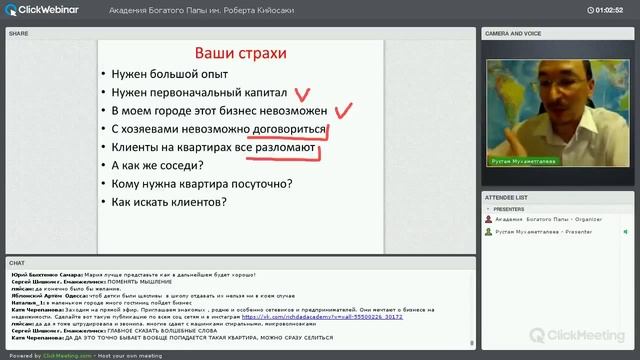Click the presenter name label on the webcam

(x=523, y=161)
